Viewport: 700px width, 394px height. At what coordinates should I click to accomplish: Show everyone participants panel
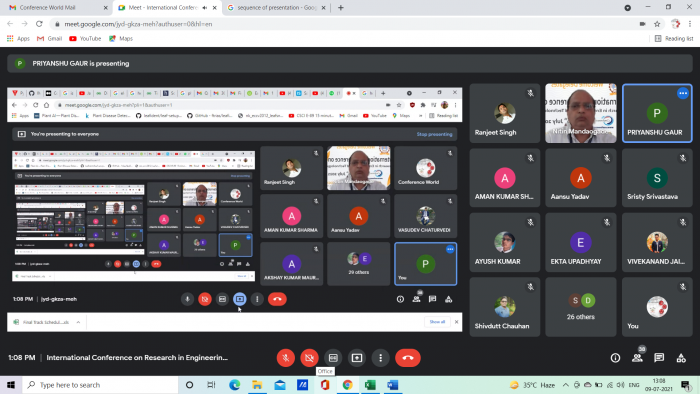point(637,357)
